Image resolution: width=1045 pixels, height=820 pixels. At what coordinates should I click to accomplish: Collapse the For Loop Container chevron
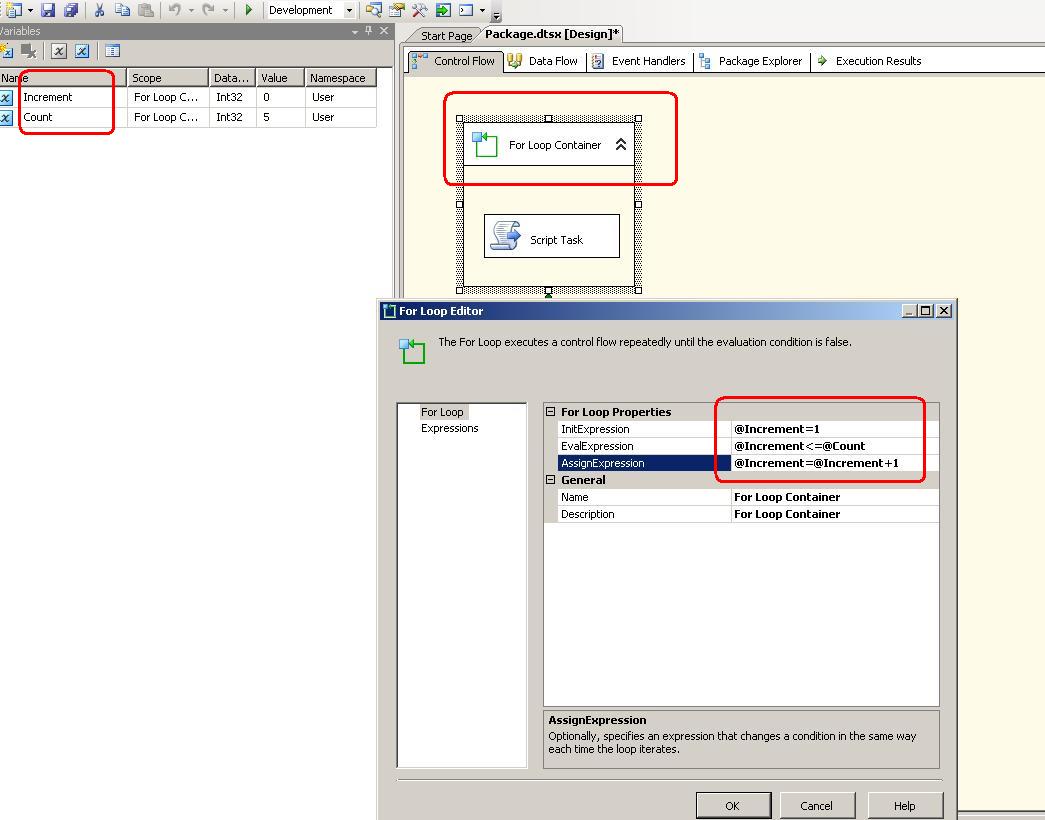tap(621, 144)
